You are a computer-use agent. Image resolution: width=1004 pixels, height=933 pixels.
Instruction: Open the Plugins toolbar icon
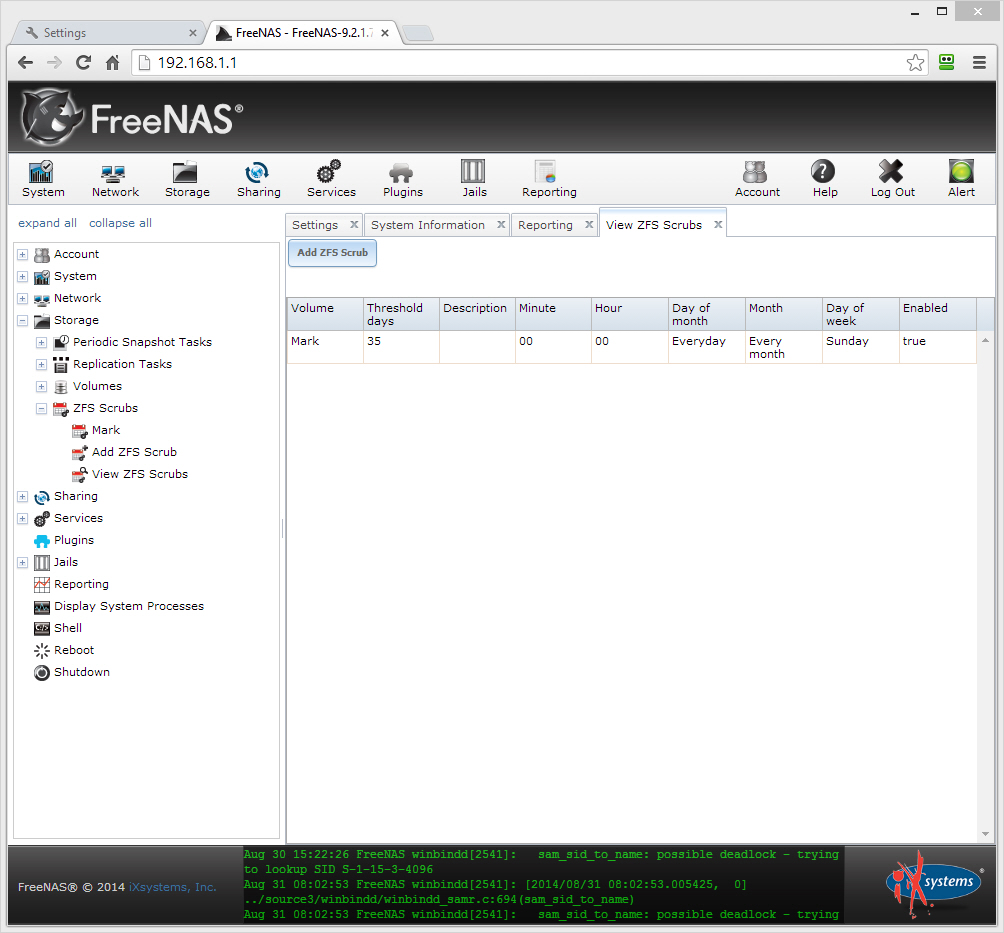click(x=402, y=179)
